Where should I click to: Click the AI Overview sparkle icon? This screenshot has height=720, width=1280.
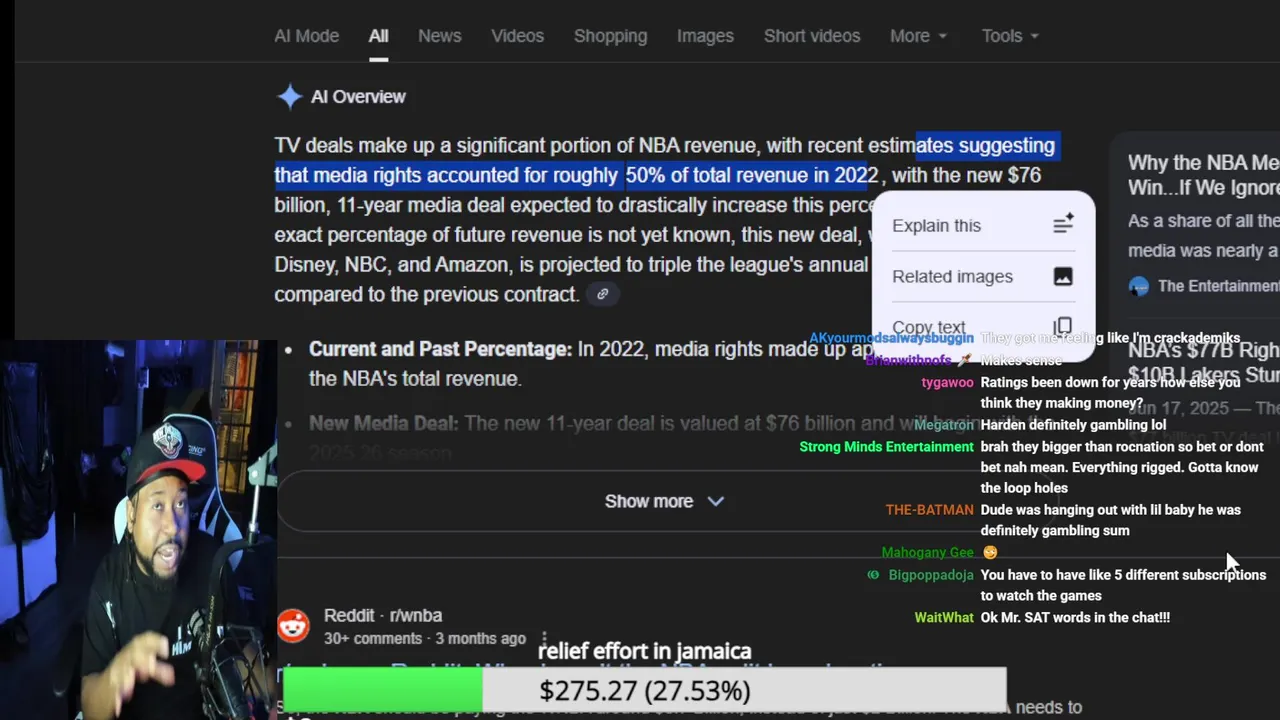289,96
